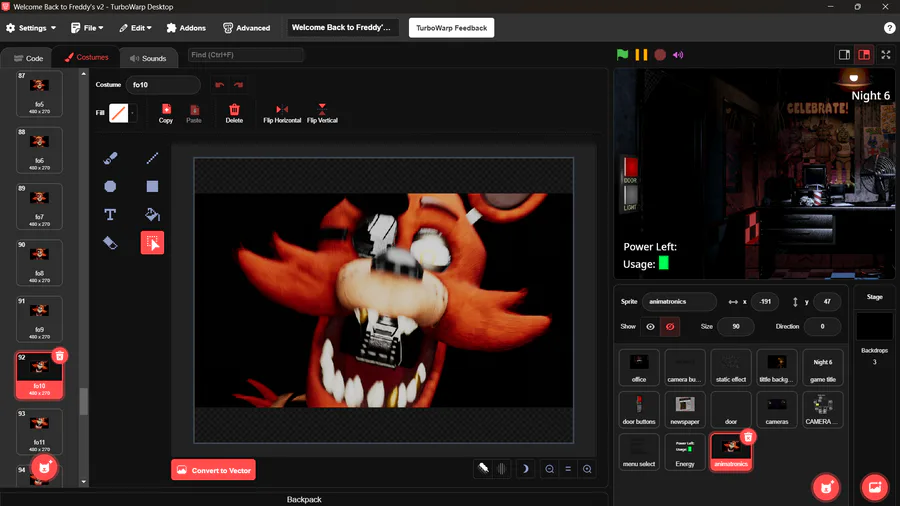Viewport: 900px width, 506px height.
Task: Click the costume name field fo10
Action: 163,85
